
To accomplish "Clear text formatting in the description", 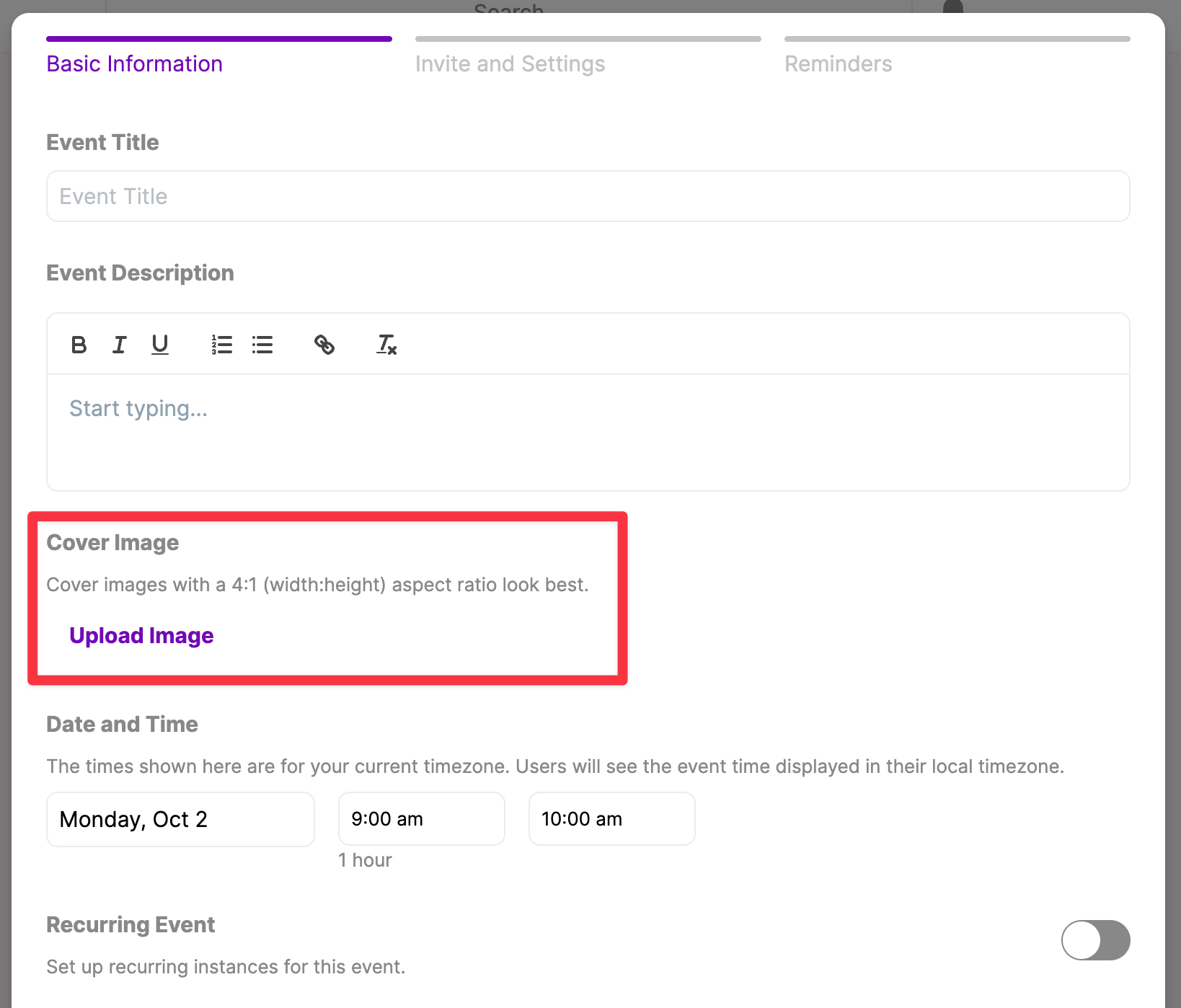I will (x=387, y=345).
